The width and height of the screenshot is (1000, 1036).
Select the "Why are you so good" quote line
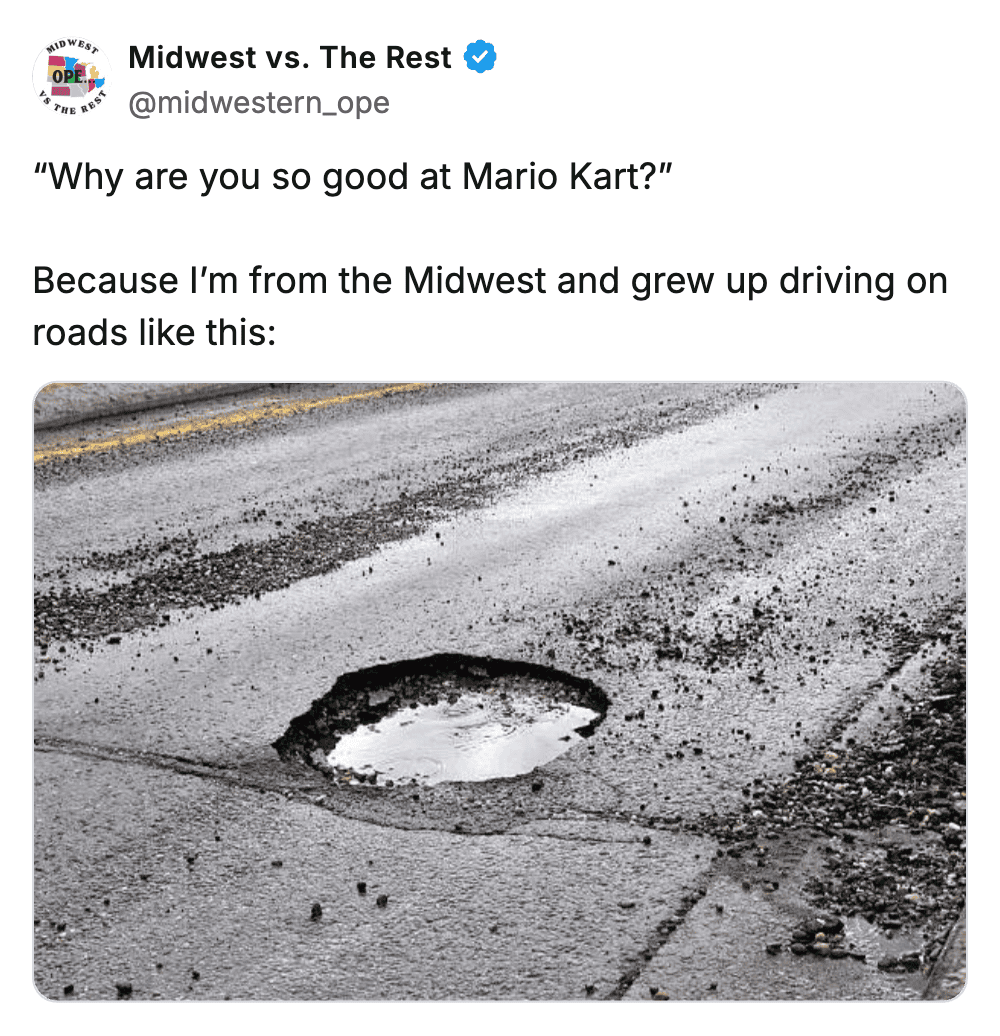point(353,176)
